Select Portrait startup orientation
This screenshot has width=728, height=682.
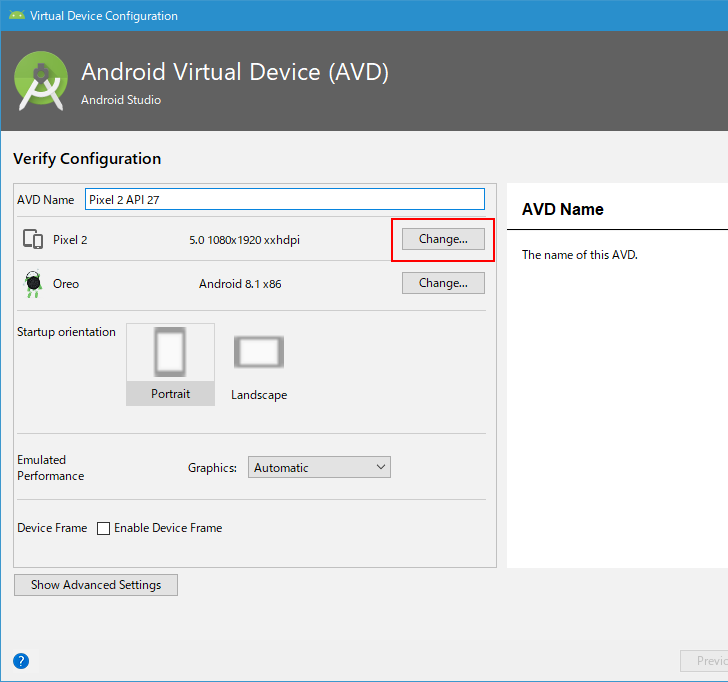tap(170, 364)
